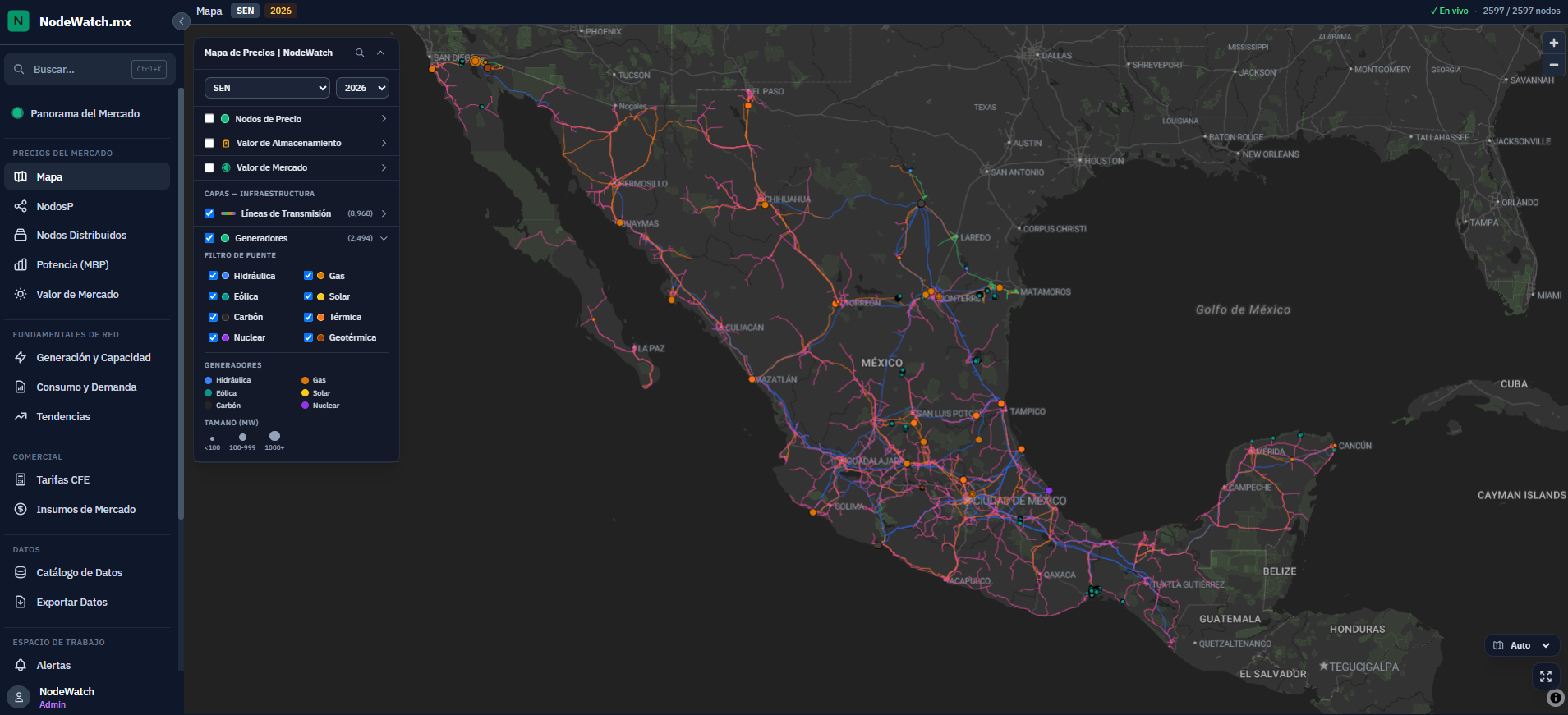Click the Potencia (MBP) bar-chart icon
The width and height of the screenshot is (1568, 715).
click(x=21, y=264)
